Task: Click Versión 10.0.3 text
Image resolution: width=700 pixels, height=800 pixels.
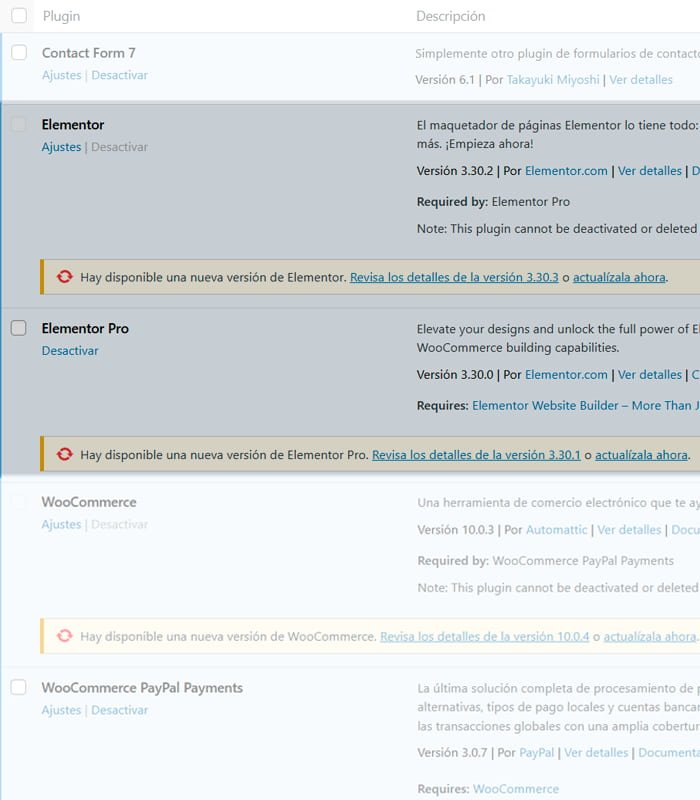Action: [x=456, y=530]
